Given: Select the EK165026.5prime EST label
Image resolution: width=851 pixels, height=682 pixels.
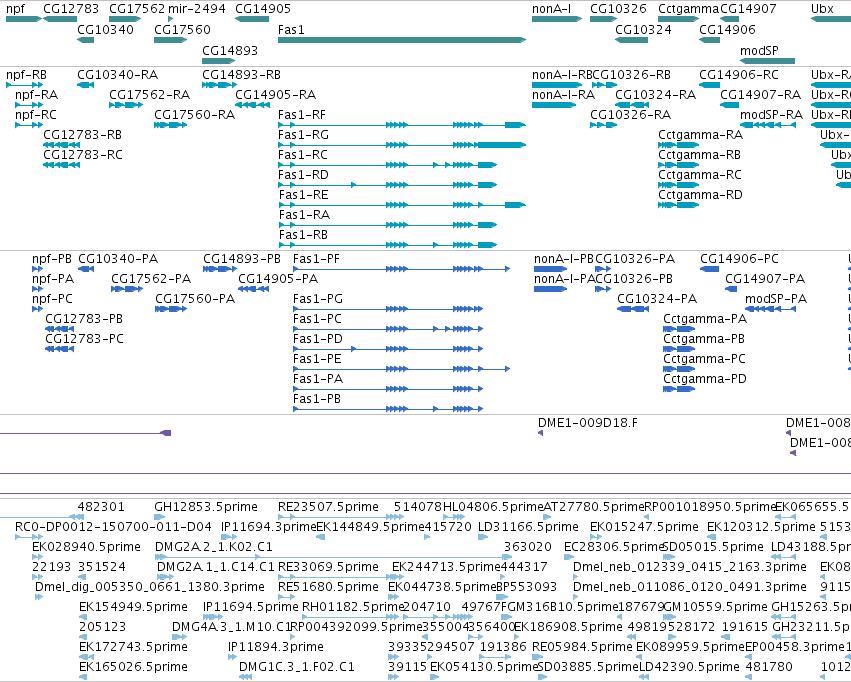Looking at the screenshot, I should (134, 667).
